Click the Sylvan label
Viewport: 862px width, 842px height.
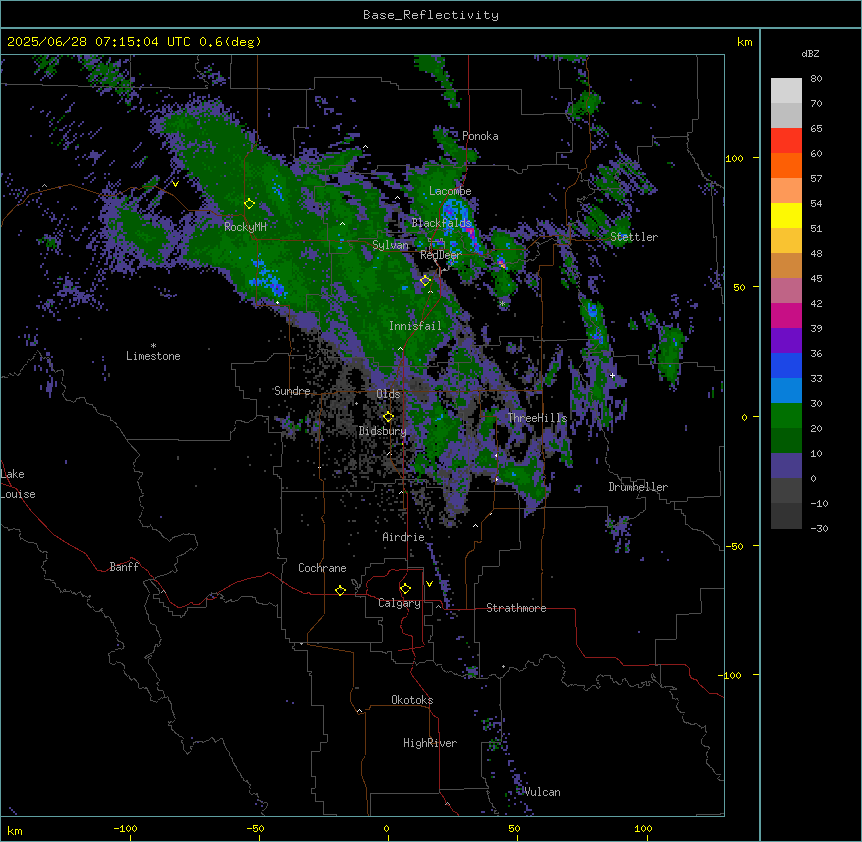pyautogui.click(x=390, y=245)
